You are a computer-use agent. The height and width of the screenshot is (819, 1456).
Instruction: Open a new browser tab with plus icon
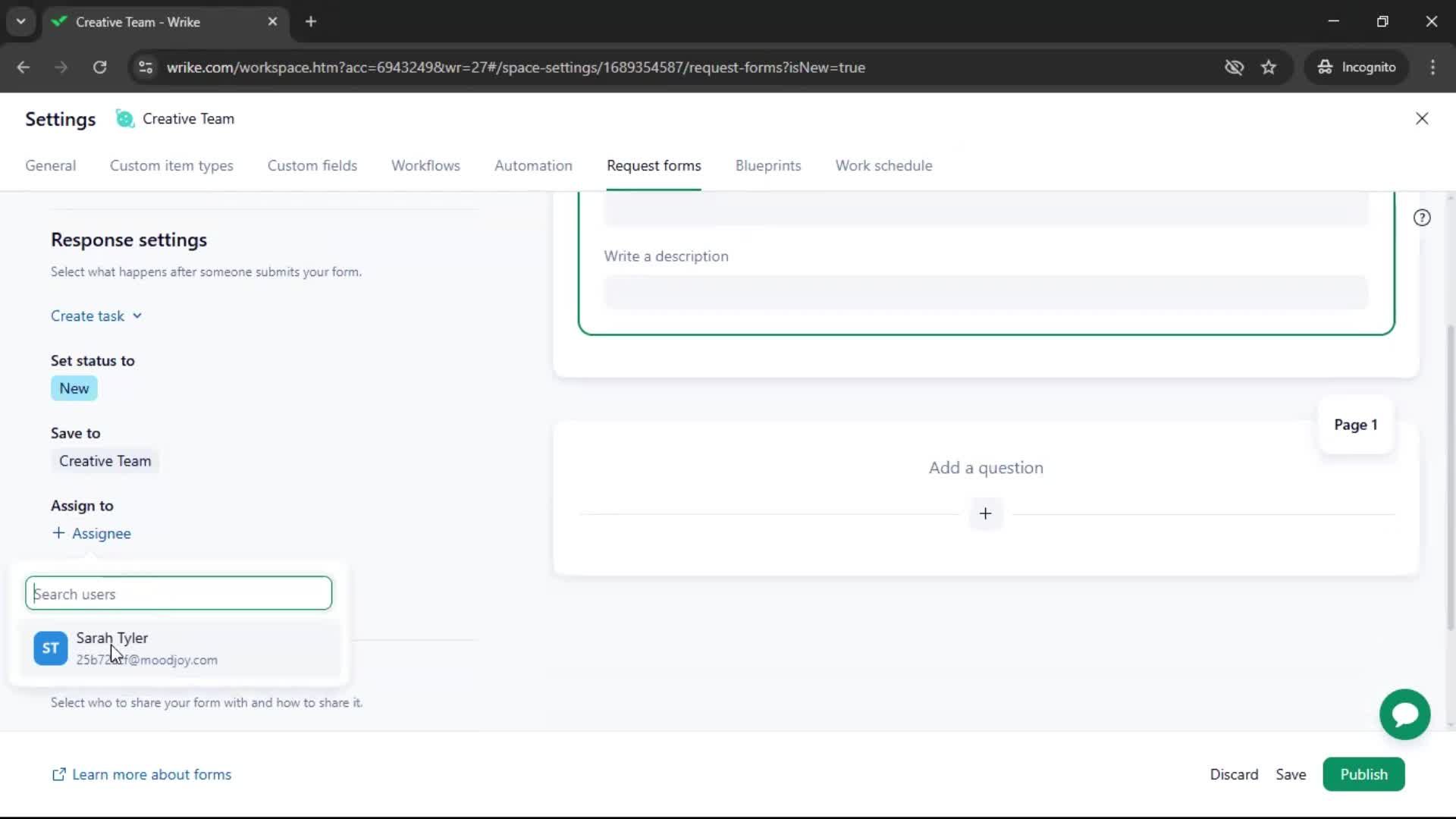[x=311, y=22]
